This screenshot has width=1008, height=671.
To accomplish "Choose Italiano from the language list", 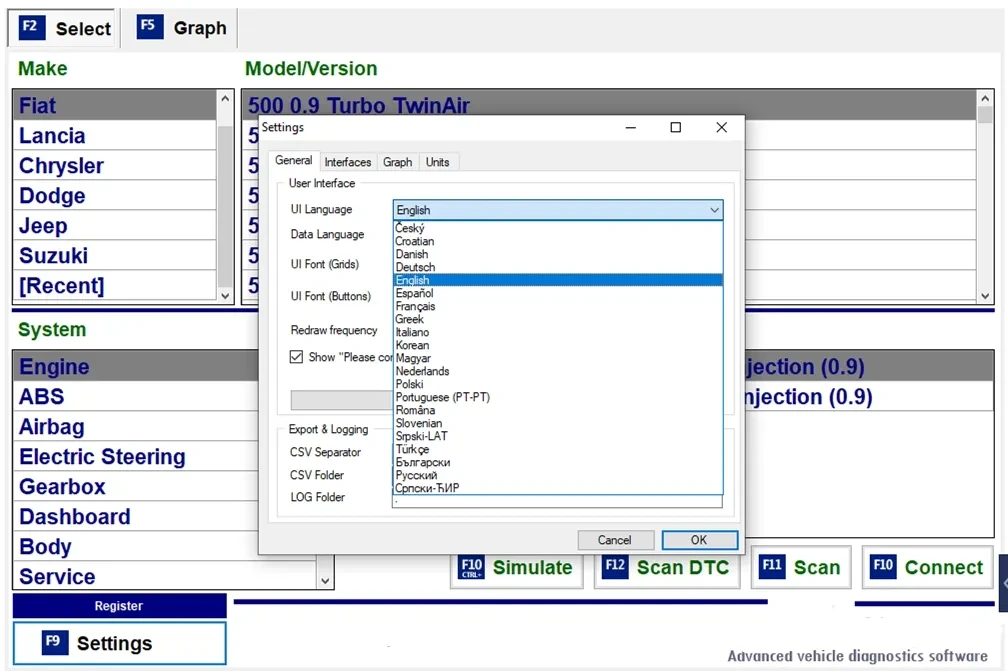I will [x=557, y=332].
